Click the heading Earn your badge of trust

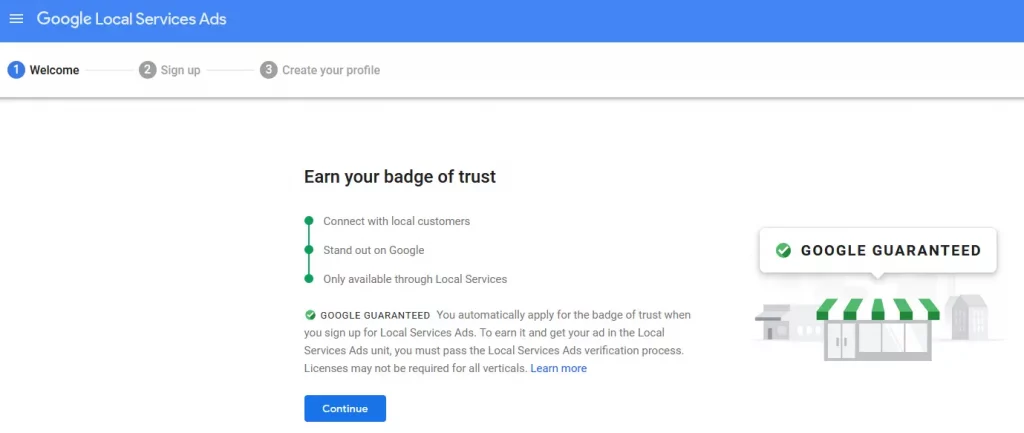coord(400,176)
